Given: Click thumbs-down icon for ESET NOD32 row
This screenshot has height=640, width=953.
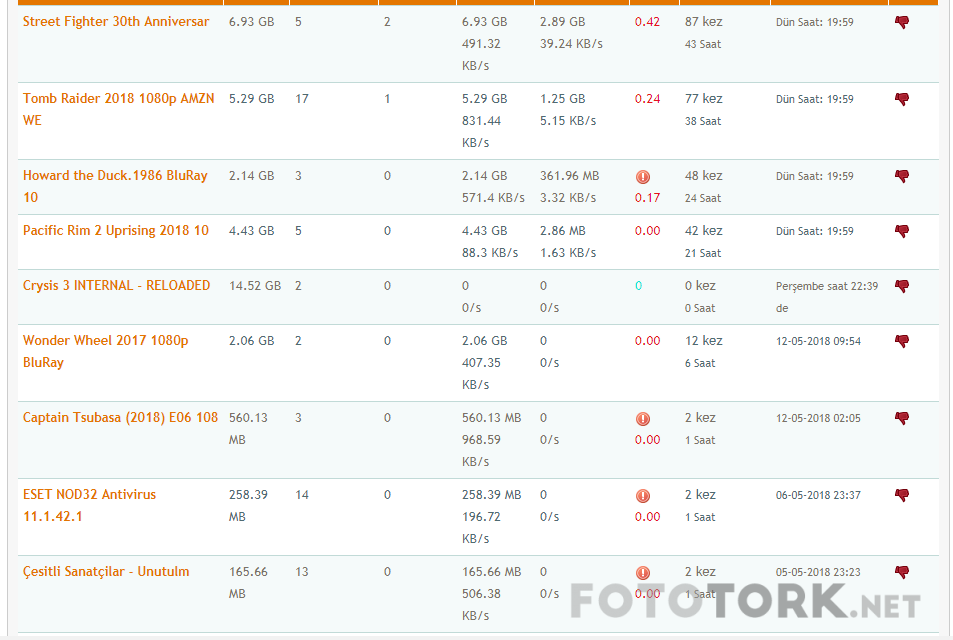Looking at the screenshot, I should click(x=901, y=495).
